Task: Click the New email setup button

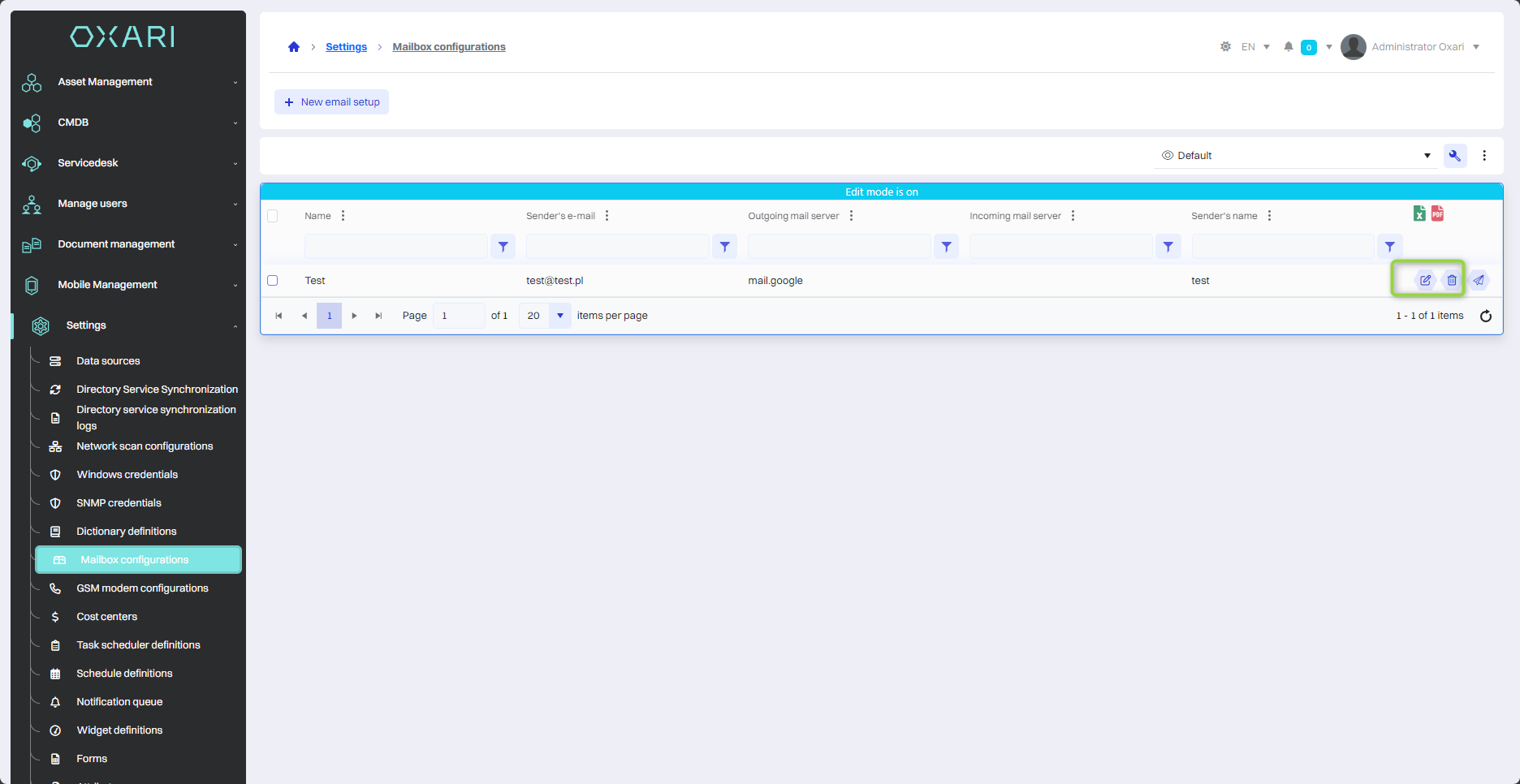Action: click(x=331, y=102)
